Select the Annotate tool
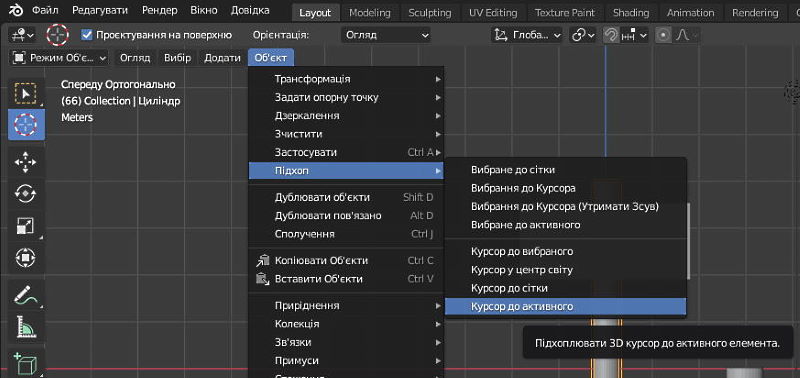Viewport: 800px width, 378px height. [26, 295]
